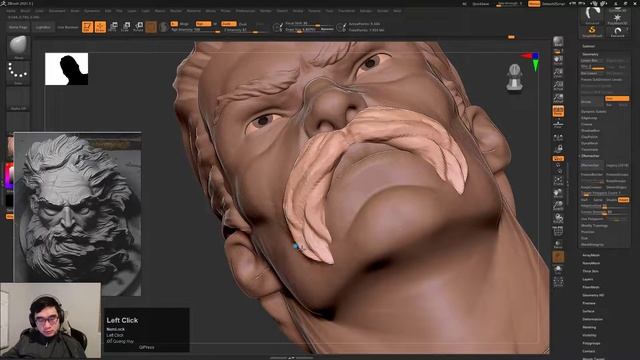Select the Scale transform tool in top shelf

126,27
